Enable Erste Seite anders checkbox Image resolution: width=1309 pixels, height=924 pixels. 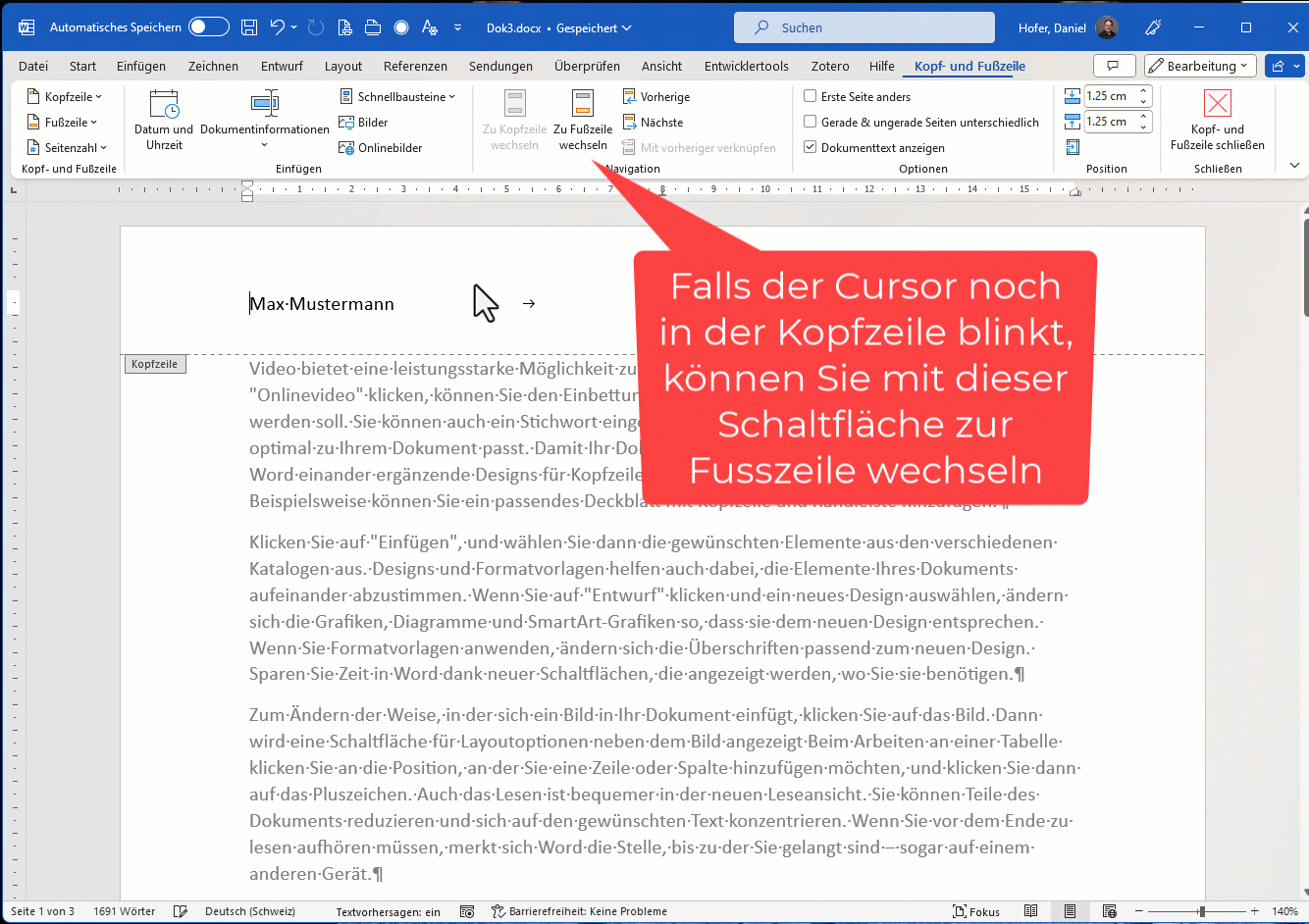[811, 96]
